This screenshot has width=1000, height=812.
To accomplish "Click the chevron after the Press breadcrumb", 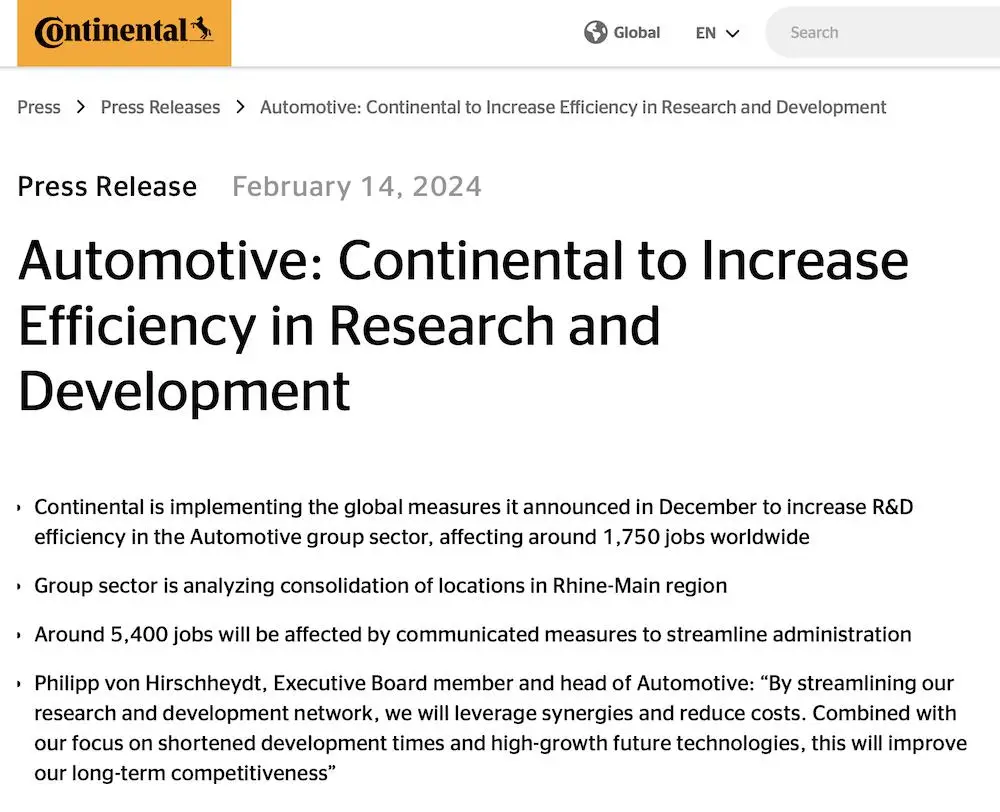I will [x=81, y=107].
